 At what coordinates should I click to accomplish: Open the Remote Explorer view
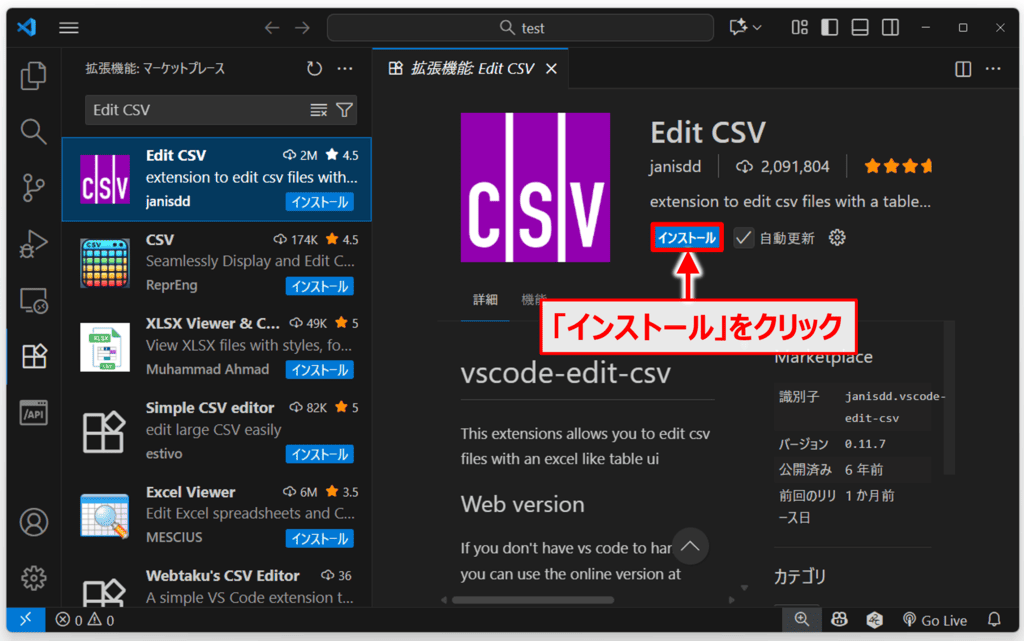click(x=34, y=299)
